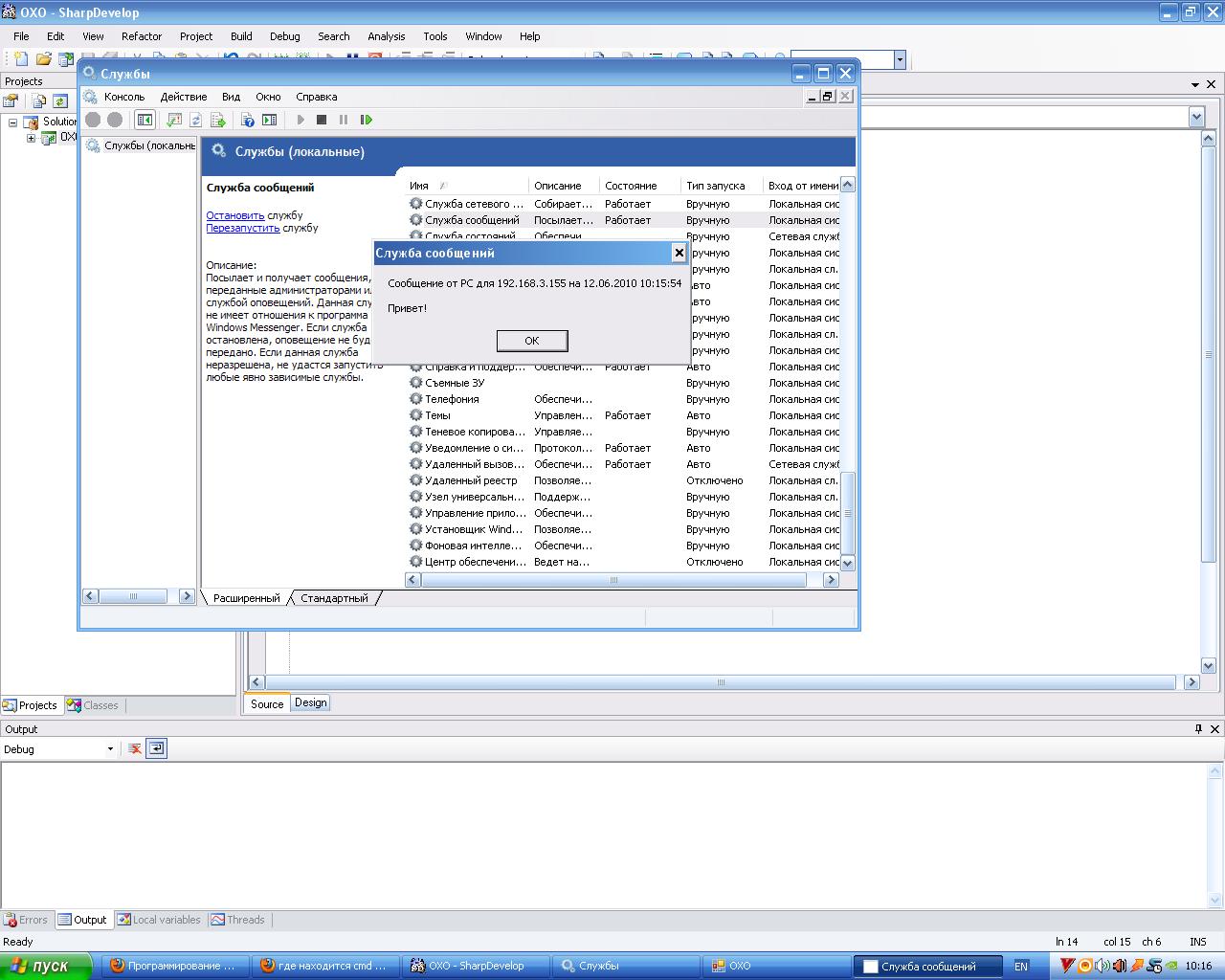
Task: Click the New file icon in SharpDevelop toolbar
Action: 20,59
